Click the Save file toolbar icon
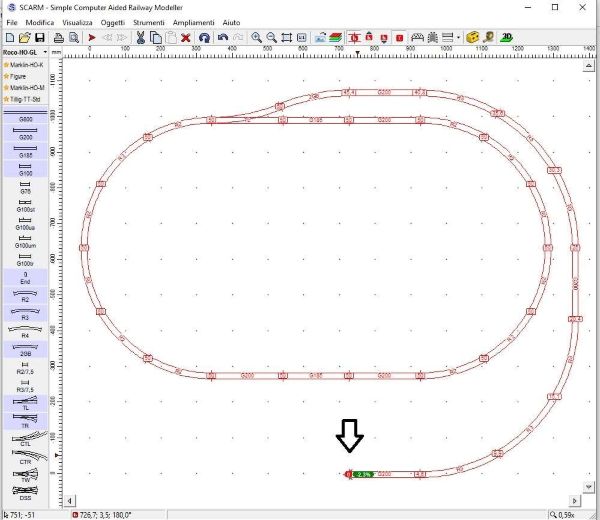 coord(39,37)
